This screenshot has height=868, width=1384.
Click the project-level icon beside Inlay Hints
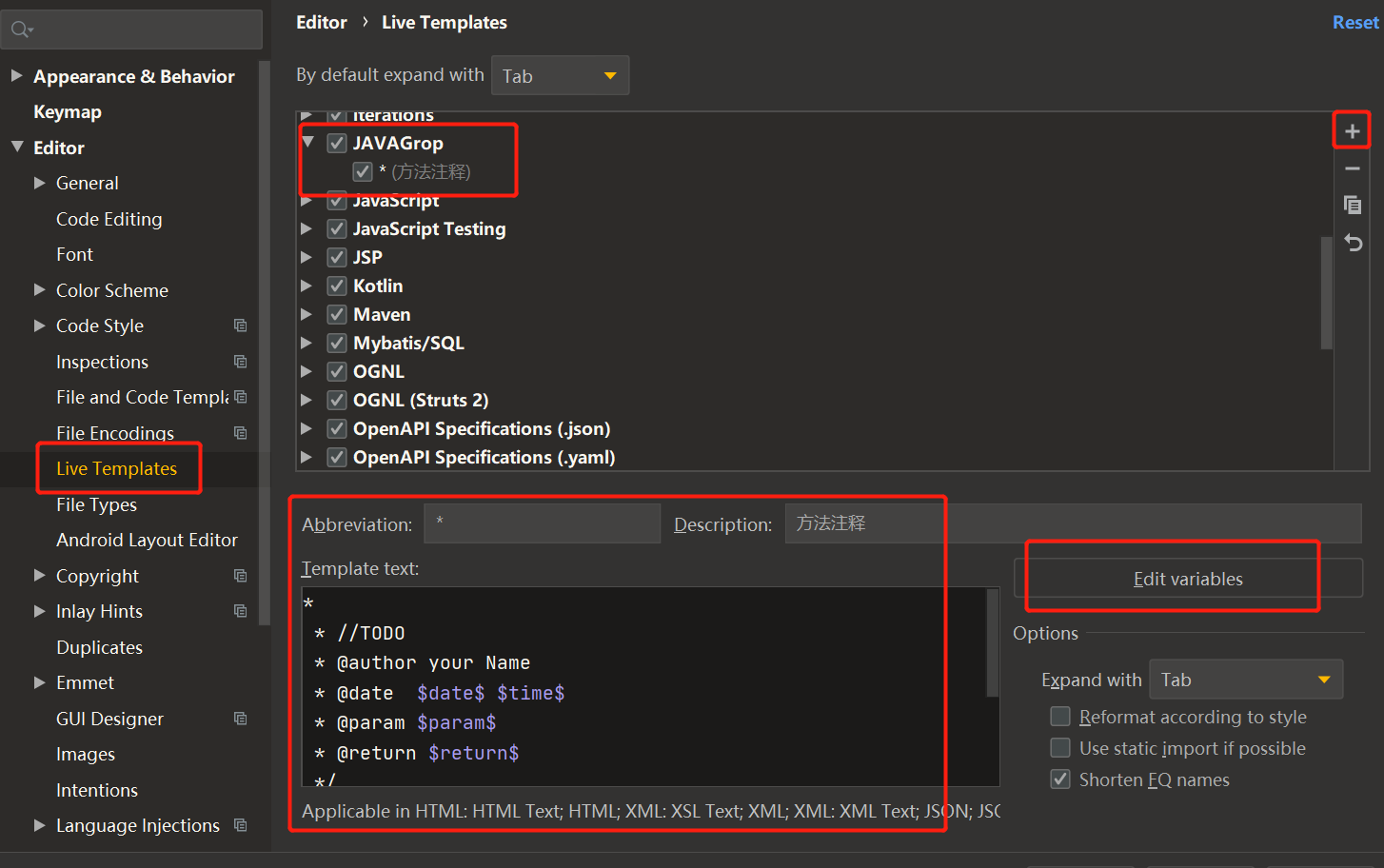point(241,611)
